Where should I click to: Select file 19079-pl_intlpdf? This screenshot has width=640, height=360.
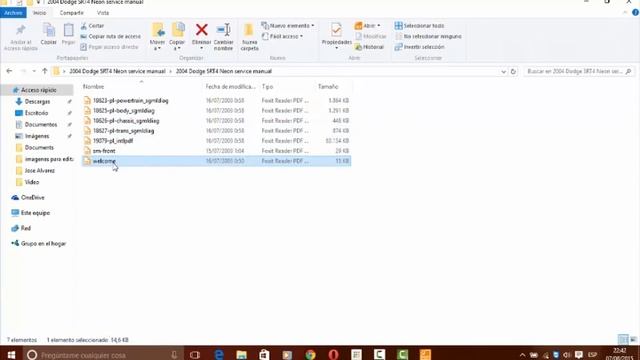(113, 141)
